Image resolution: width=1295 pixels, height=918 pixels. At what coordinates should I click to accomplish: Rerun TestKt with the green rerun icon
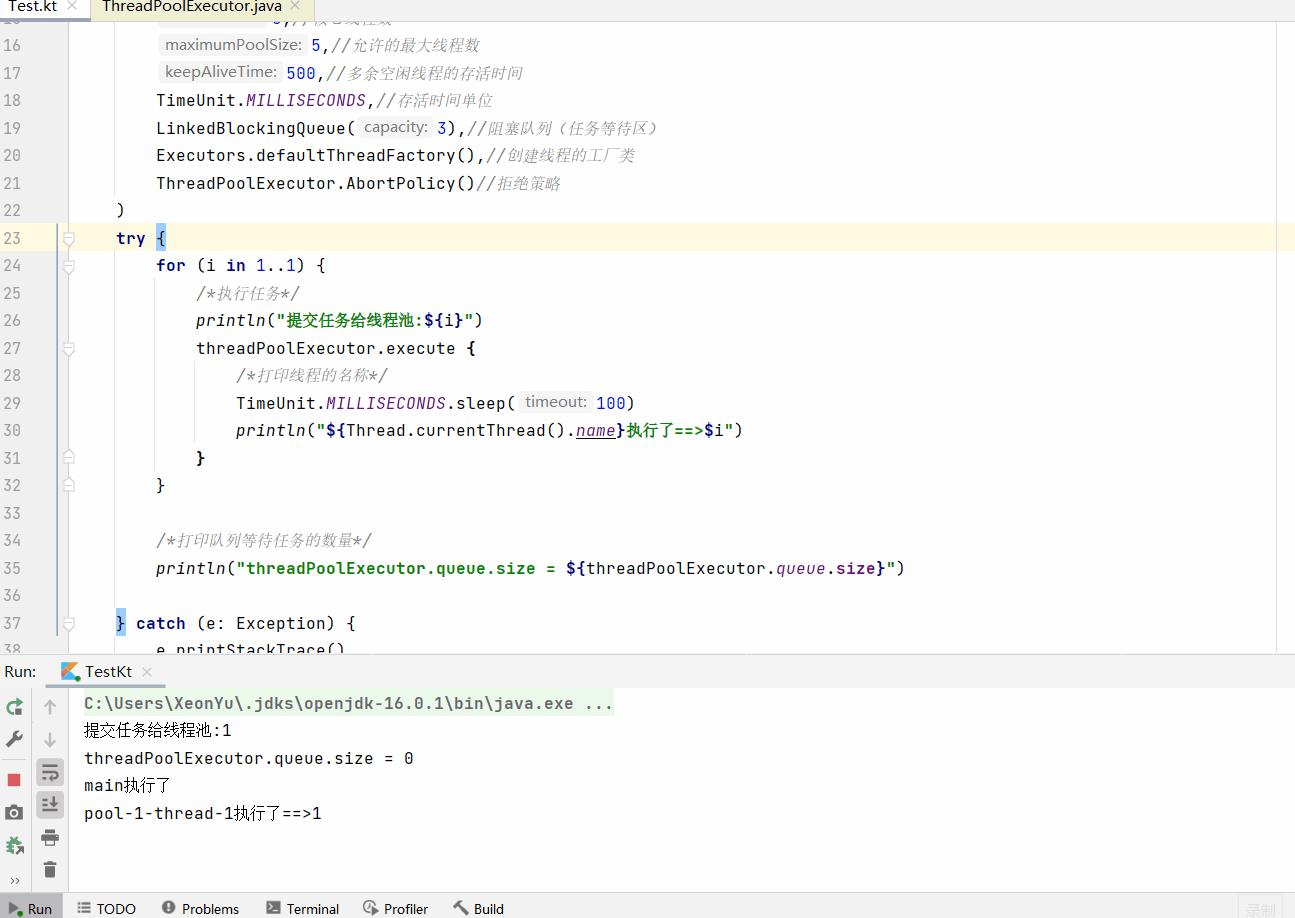click(14, 707)
